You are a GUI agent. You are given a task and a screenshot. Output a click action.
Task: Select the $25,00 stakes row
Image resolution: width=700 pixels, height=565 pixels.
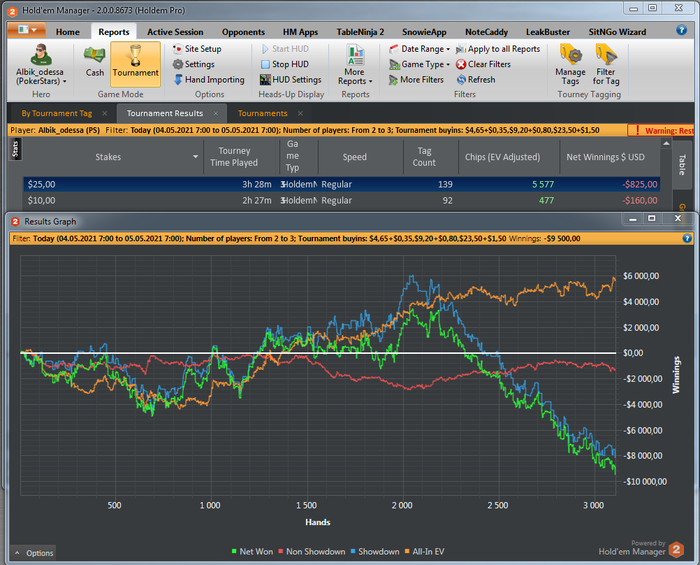[342, 184]
